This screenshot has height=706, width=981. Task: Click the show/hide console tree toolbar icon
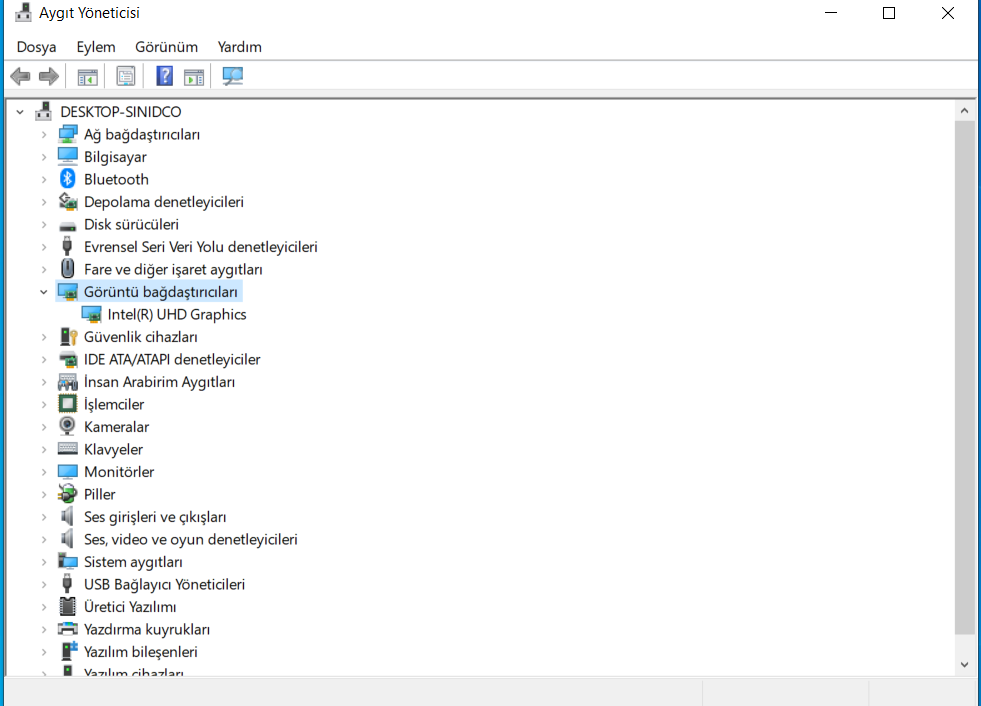[88, 77]
